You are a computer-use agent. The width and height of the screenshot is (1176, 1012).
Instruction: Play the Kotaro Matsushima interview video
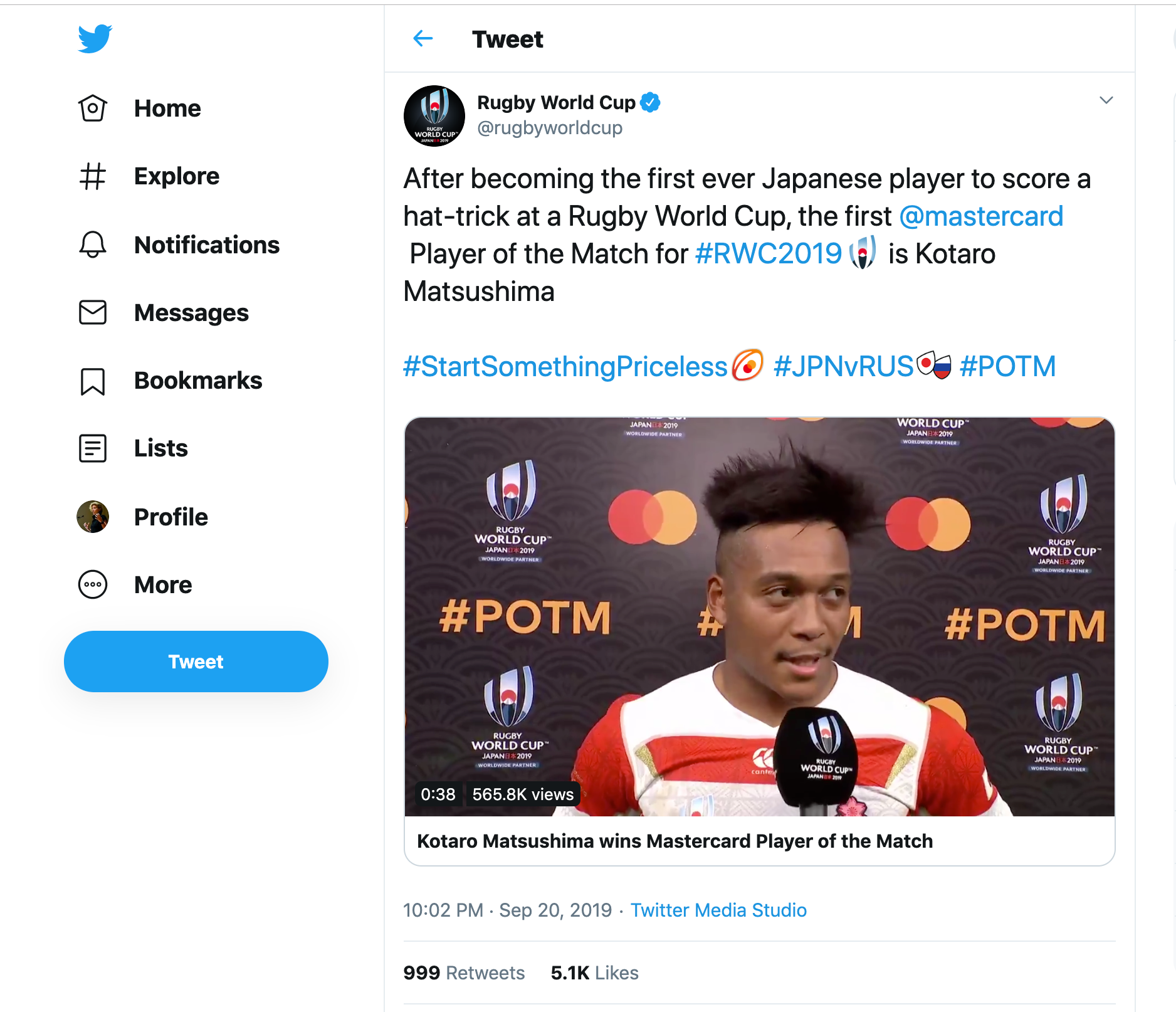click(x=759, y=617)
